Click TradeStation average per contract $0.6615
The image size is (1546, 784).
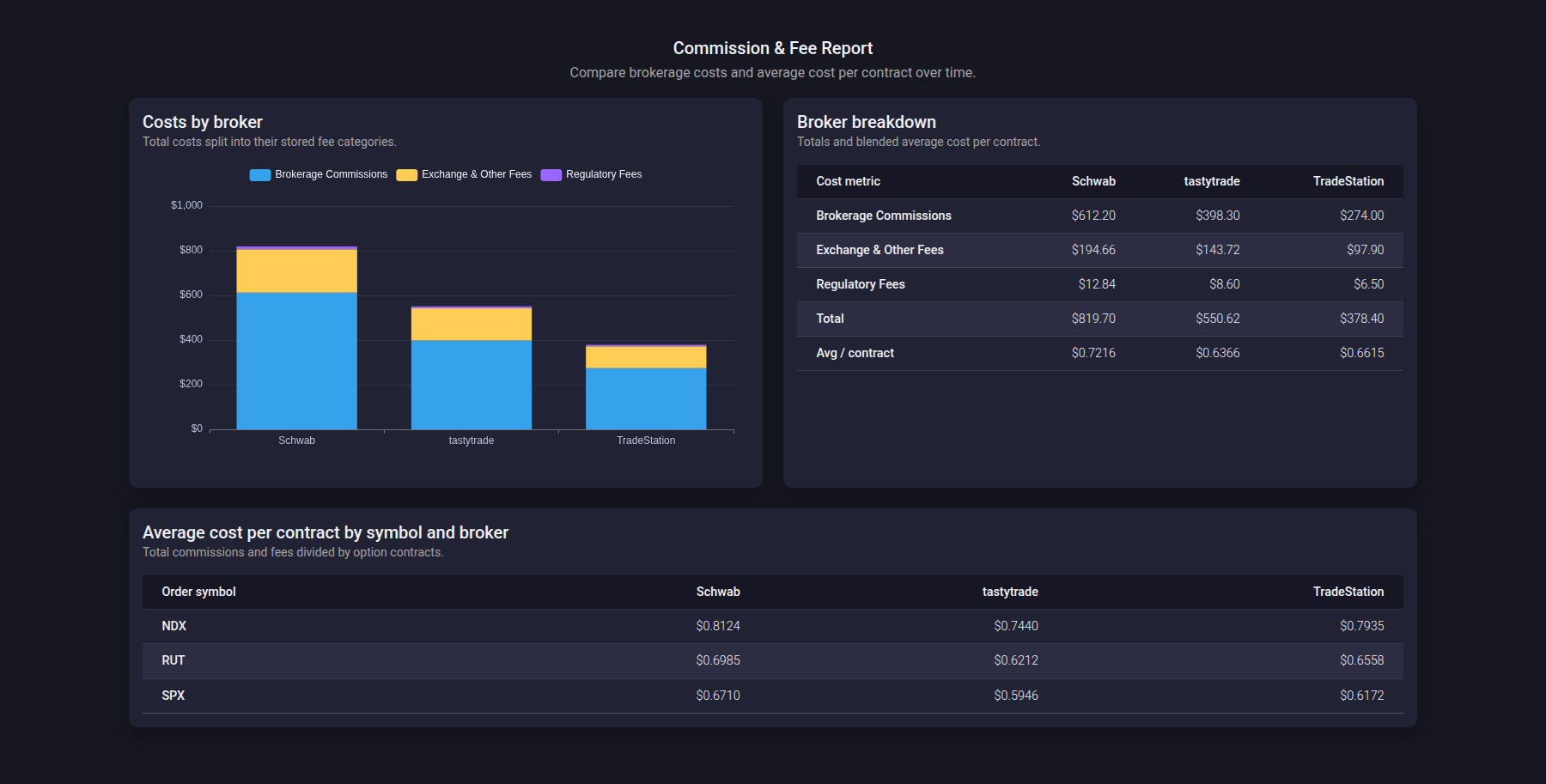click(1362, 353)
